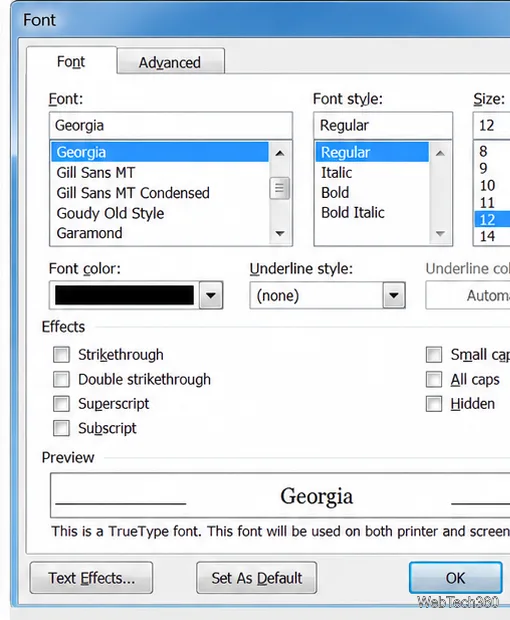Select Italic font style
Screen dimensions: 510x620
[x=372, y=172]
